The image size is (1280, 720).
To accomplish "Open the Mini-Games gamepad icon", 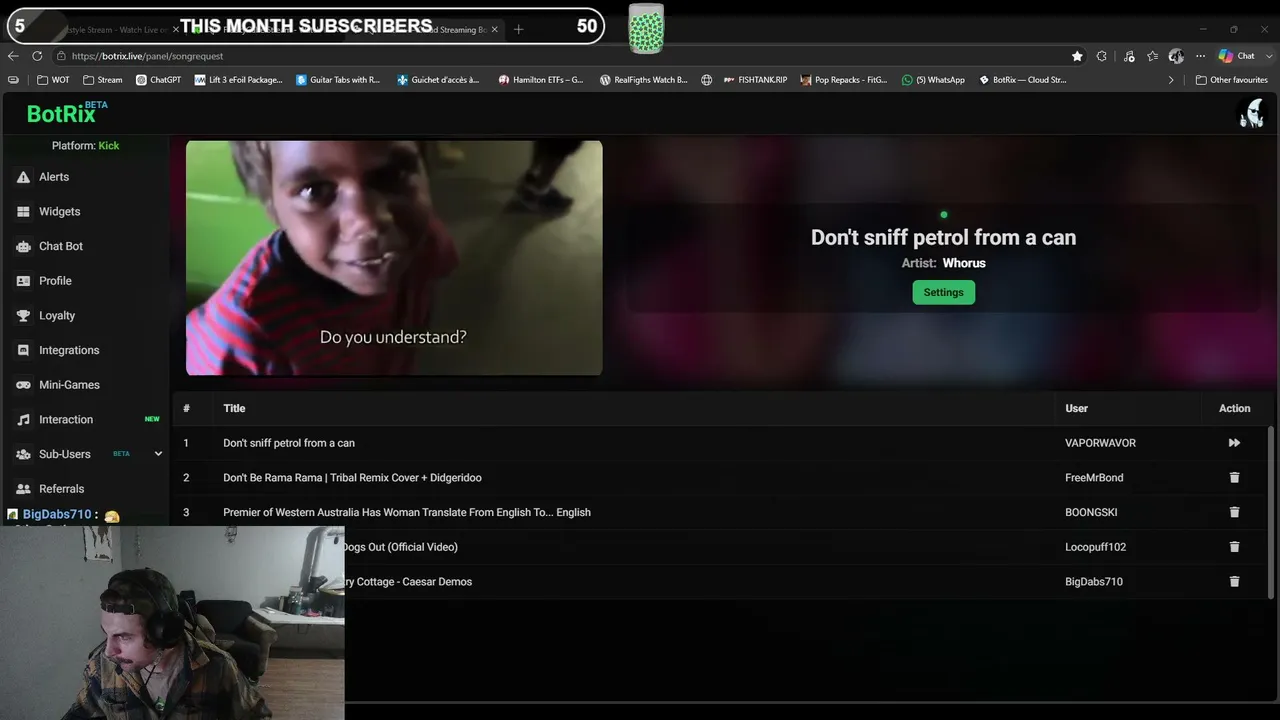I will pyautogui.click(x=23, y=385).
